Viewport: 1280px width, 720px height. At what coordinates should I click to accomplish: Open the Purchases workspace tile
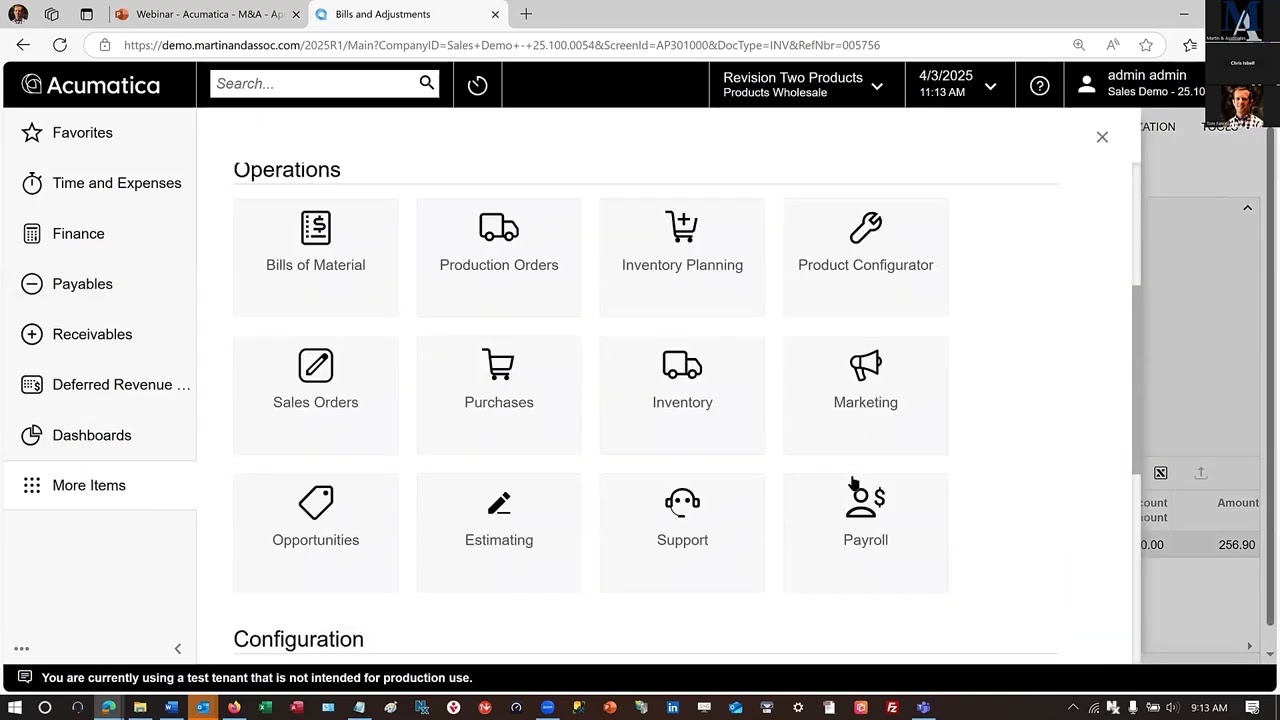[x=499, y=395]
